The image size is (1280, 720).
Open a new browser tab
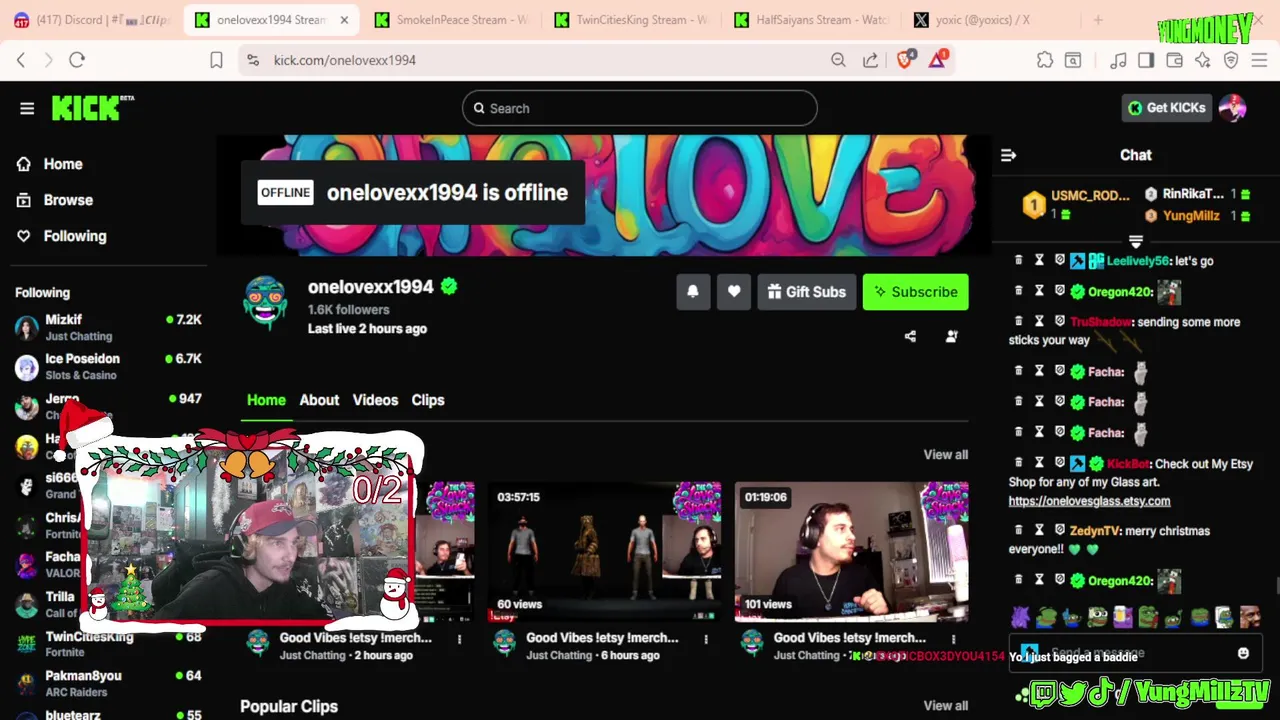[1097, 20]
